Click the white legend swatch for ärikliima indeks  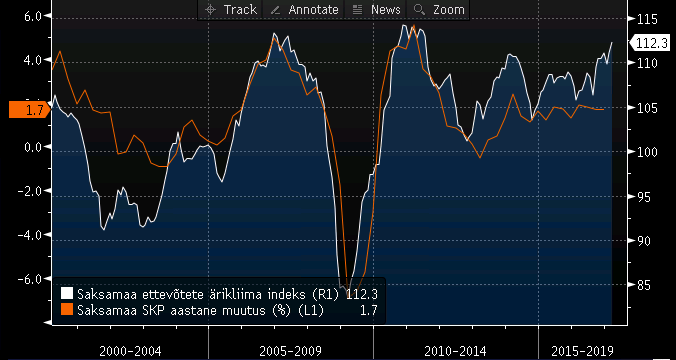click(67, 294)
